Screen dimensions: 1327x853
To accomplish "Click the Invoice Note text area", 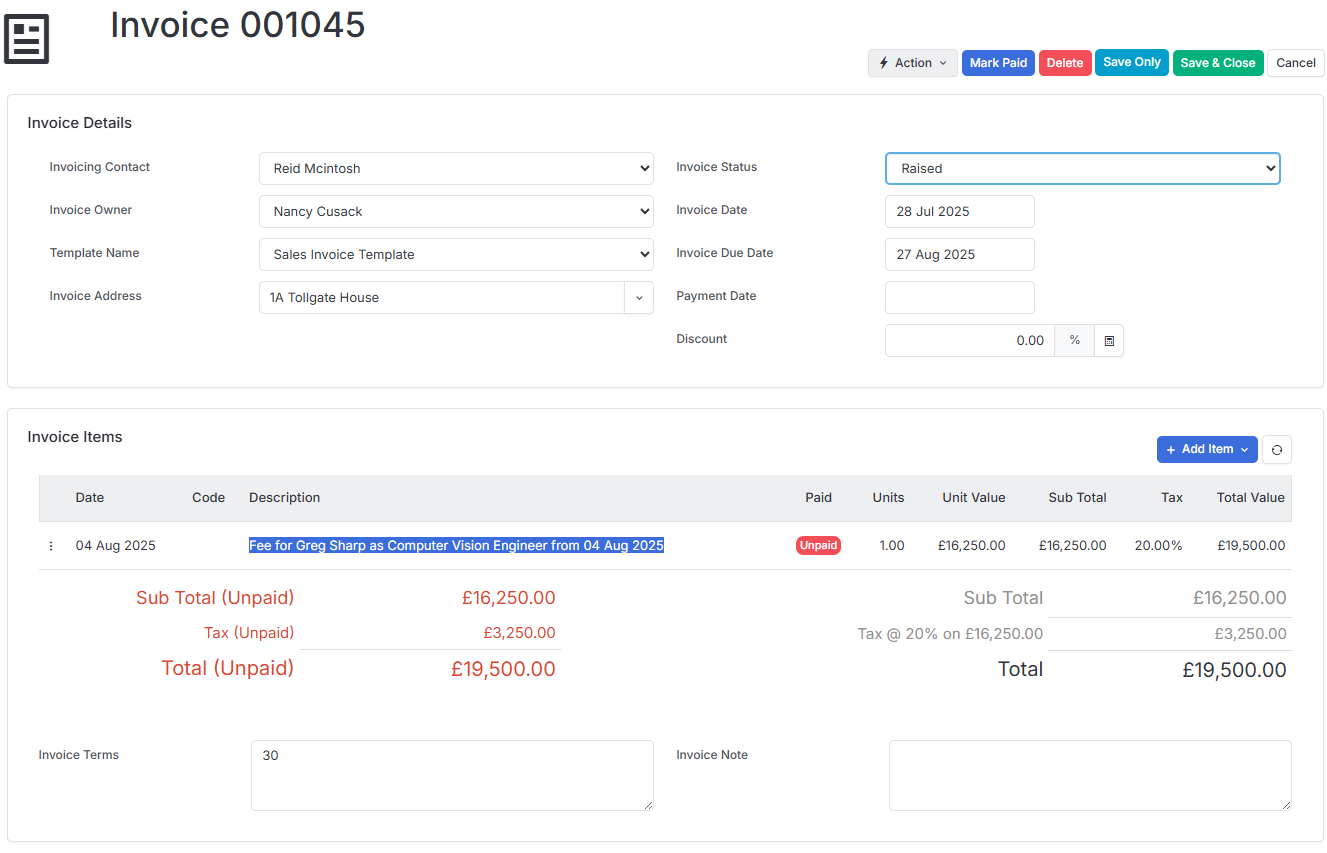I will click(x=1090, y=775).
